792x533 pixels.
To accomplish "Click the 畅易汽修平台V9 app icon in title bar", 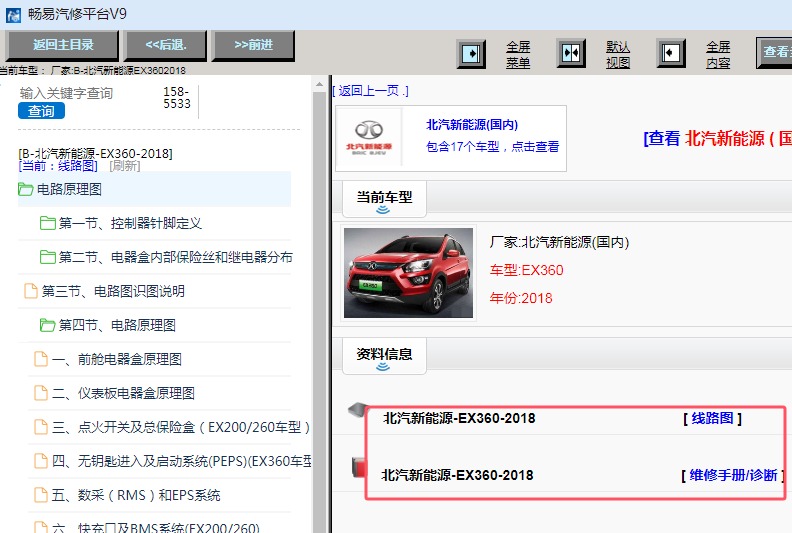I will [13, 15].
